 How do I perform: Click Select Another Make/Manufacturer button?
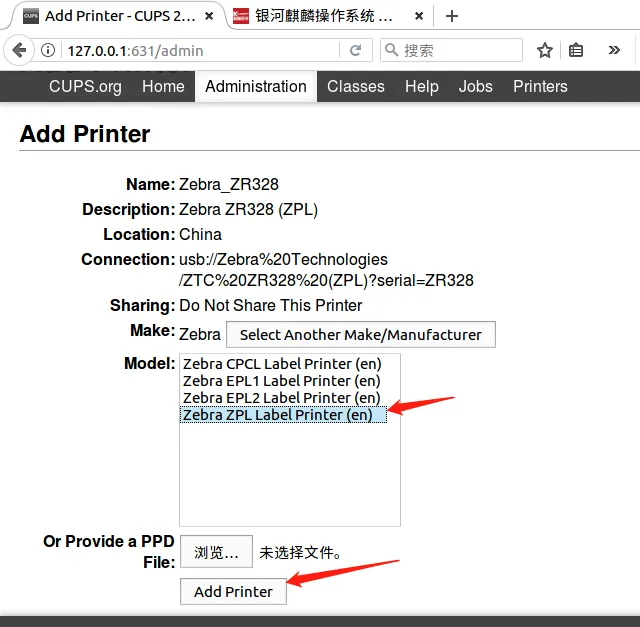tap(360, 334)
